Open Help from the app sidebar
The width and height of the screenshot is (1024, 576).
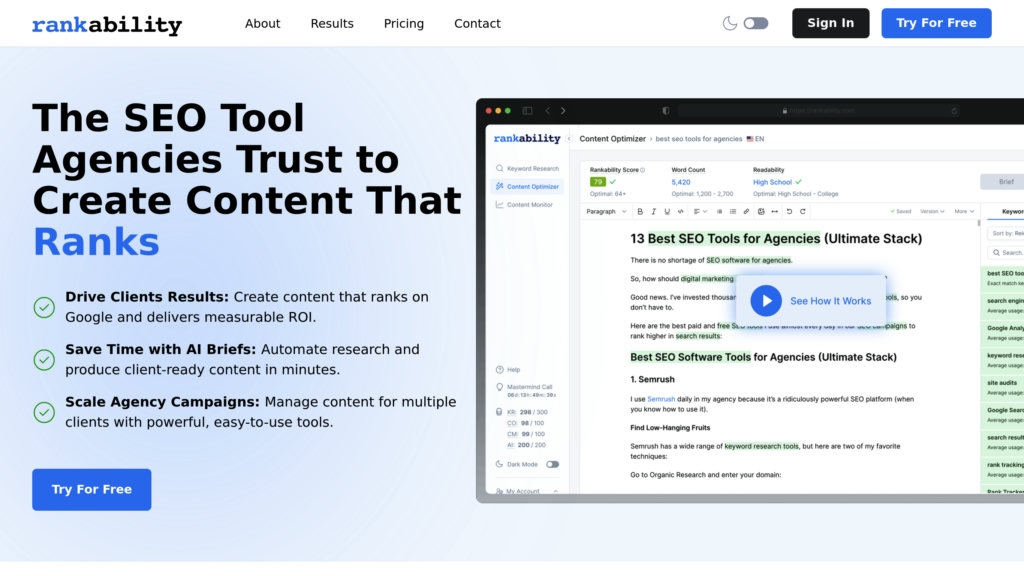[x=512, y=369]
